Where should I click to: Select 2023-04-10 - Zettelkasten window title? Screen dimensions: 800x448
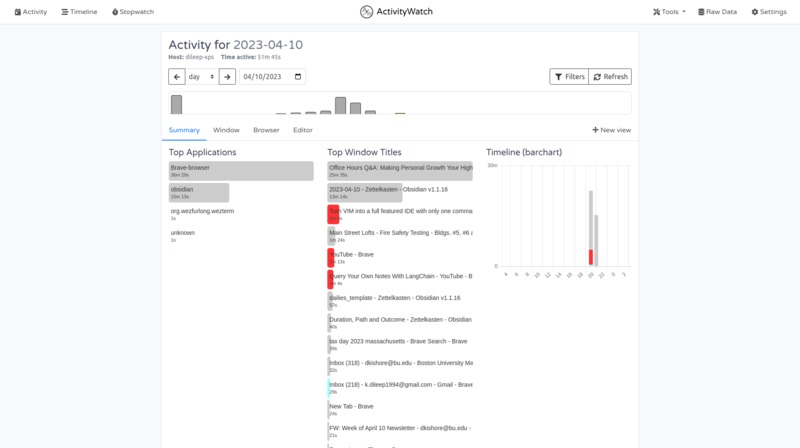(x=400, y=192)
